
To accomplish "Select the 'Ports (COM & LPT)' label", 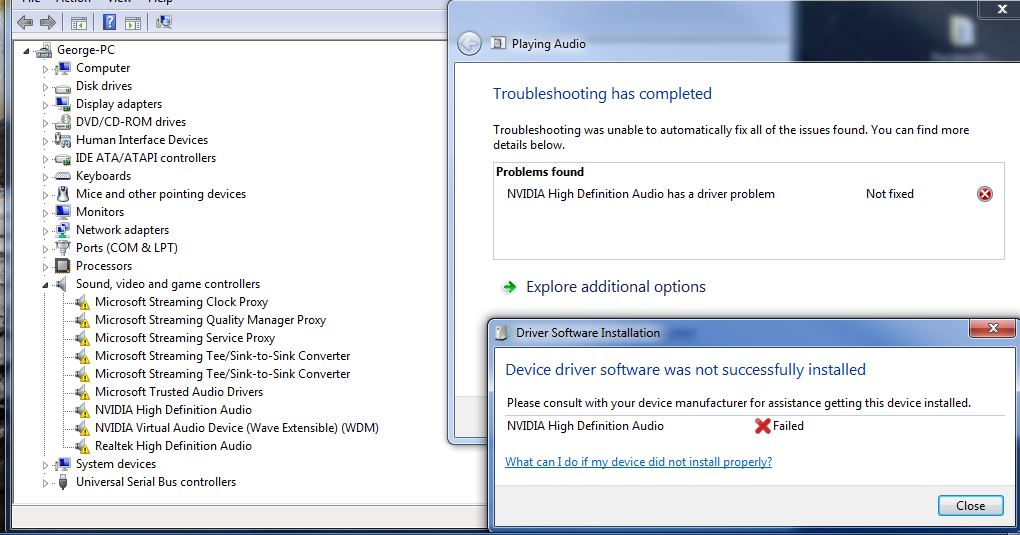I will [127, 248].
